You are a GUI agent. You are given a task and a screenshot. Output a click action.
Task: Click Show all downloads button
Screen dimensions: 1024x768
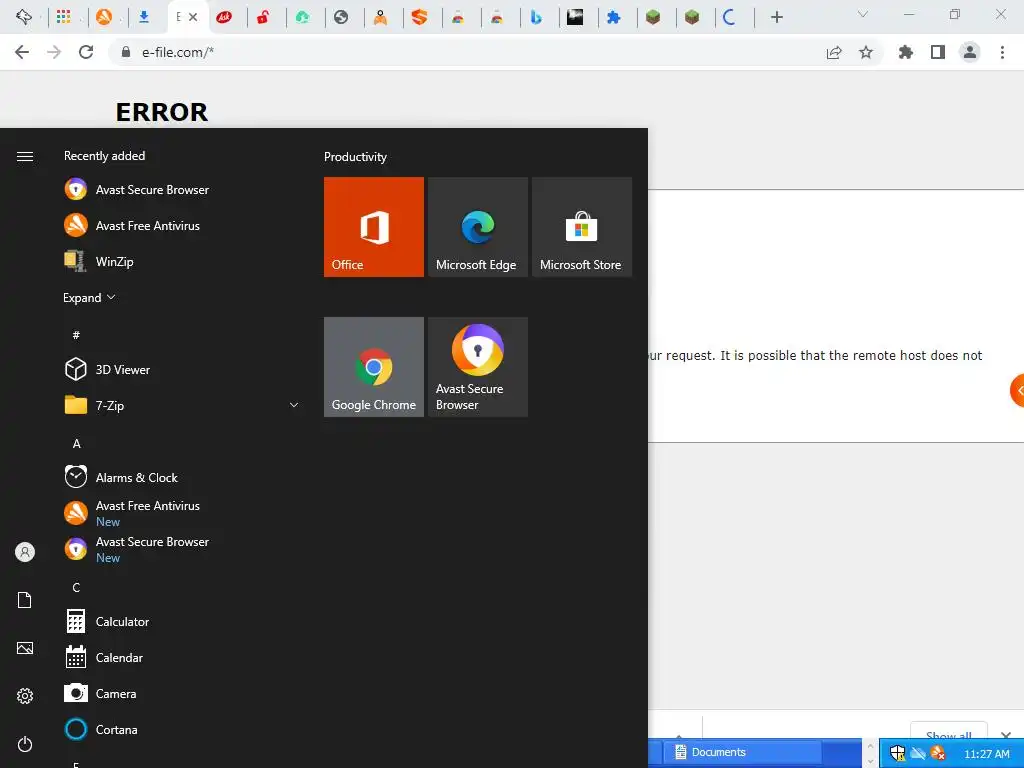point(948,732)
